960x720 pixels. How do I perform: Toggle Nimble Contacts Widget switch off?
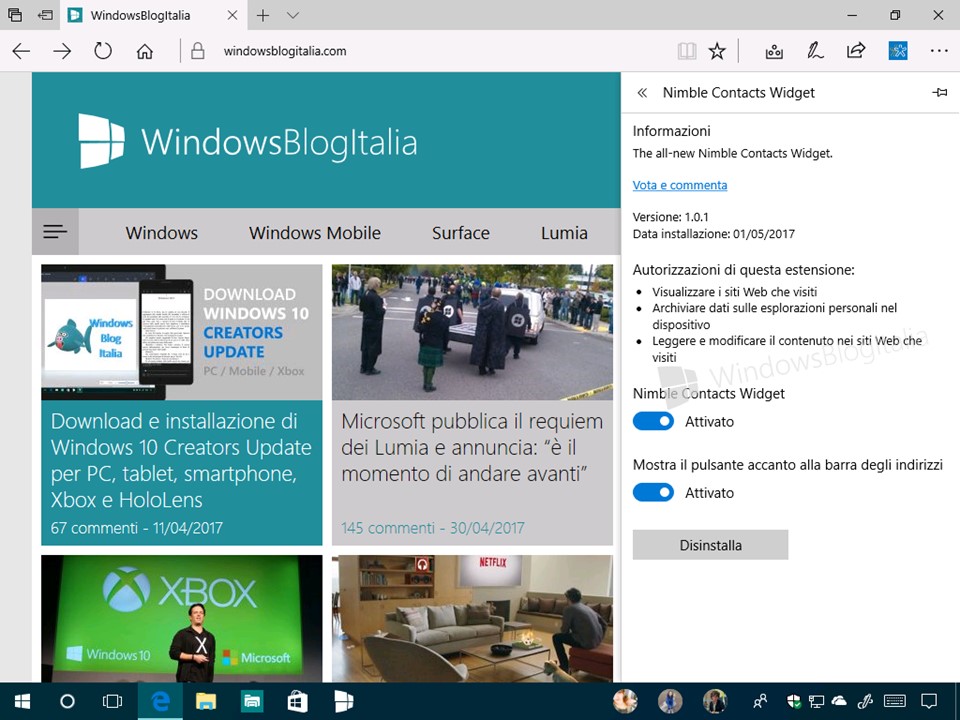(x=653, y=421)
